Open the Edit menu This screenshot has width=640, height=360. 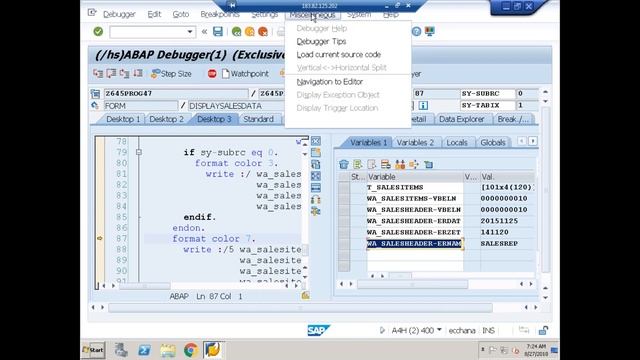[154, 14]
